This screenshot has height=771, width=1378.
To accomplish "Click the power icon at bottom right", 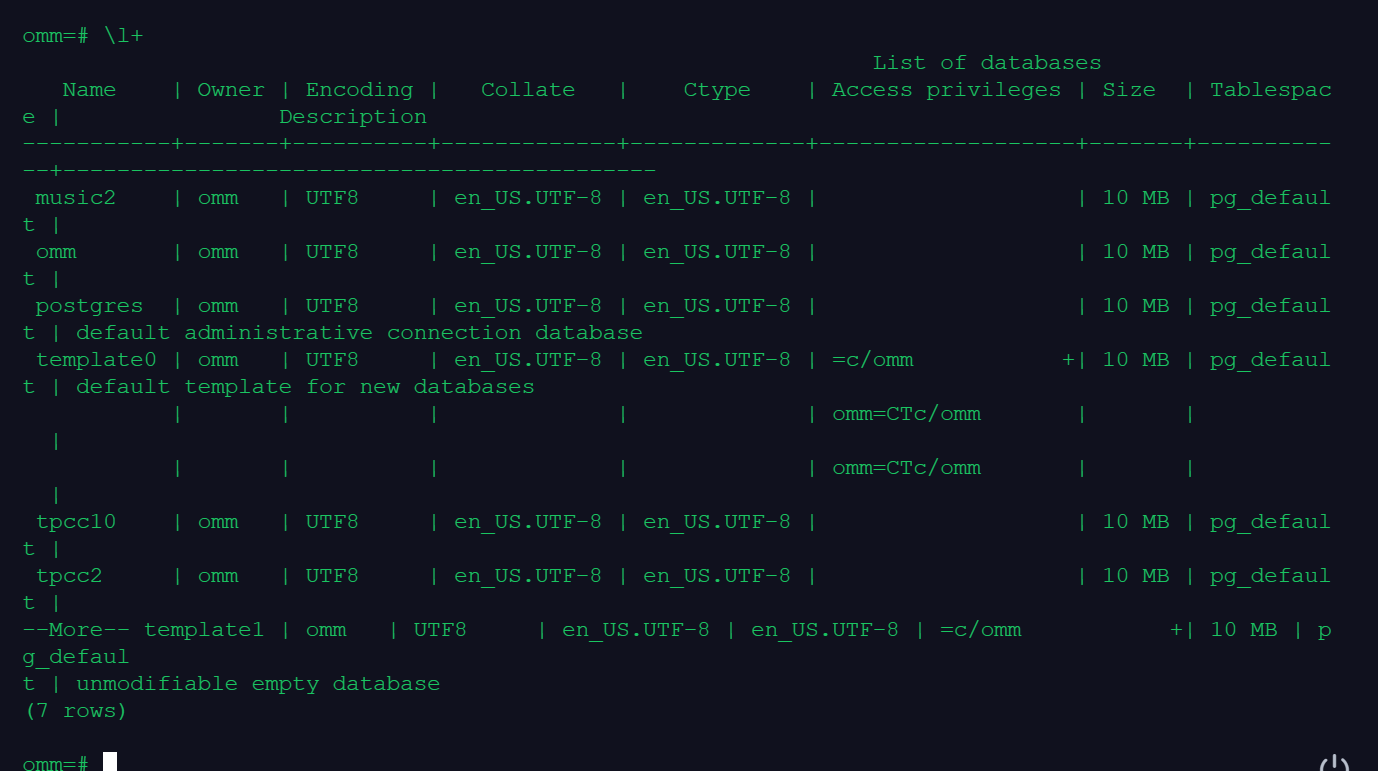I will 1334,764.
